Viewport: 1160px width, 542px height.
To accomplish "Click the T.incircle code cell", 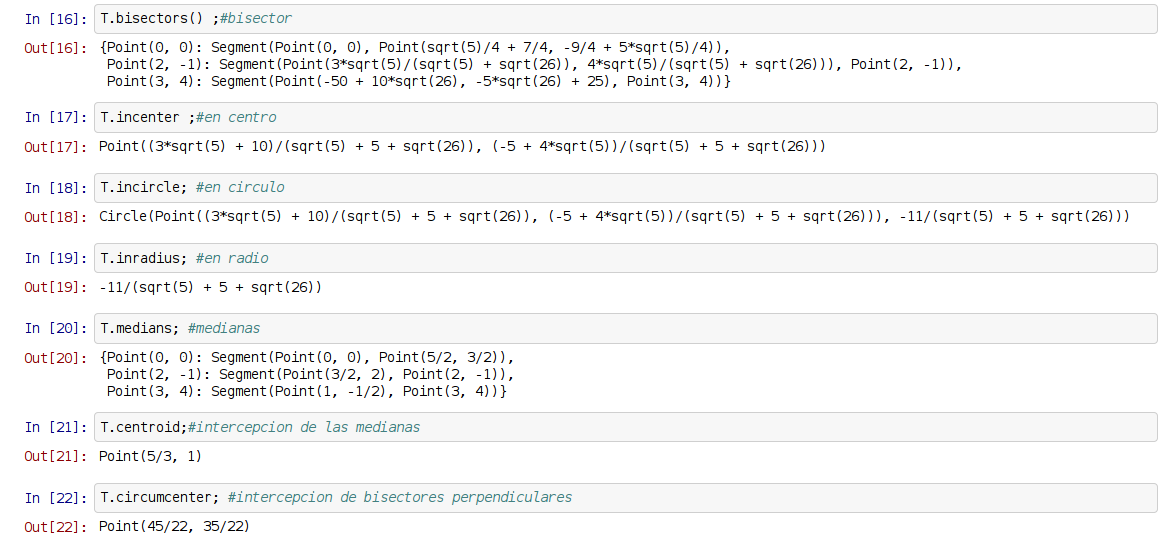I will tap(625, 188).
